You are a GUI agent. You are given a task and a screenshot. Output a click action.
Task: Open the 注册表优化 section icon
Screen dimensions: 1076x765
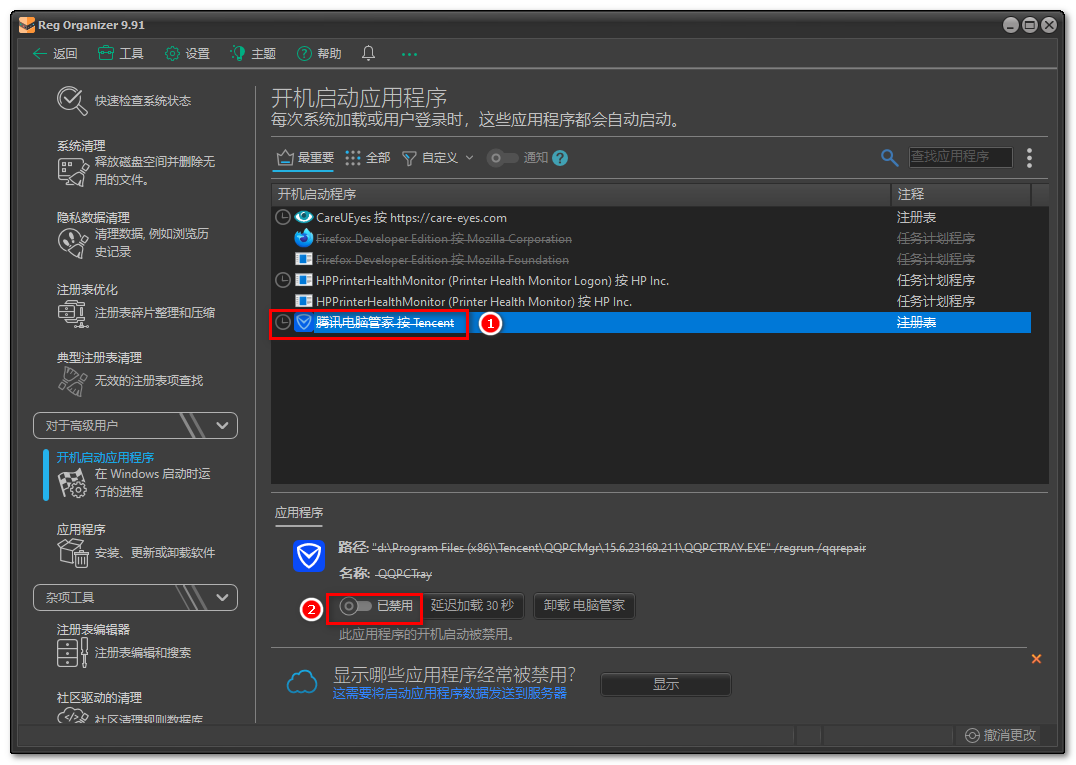point(73,314)
